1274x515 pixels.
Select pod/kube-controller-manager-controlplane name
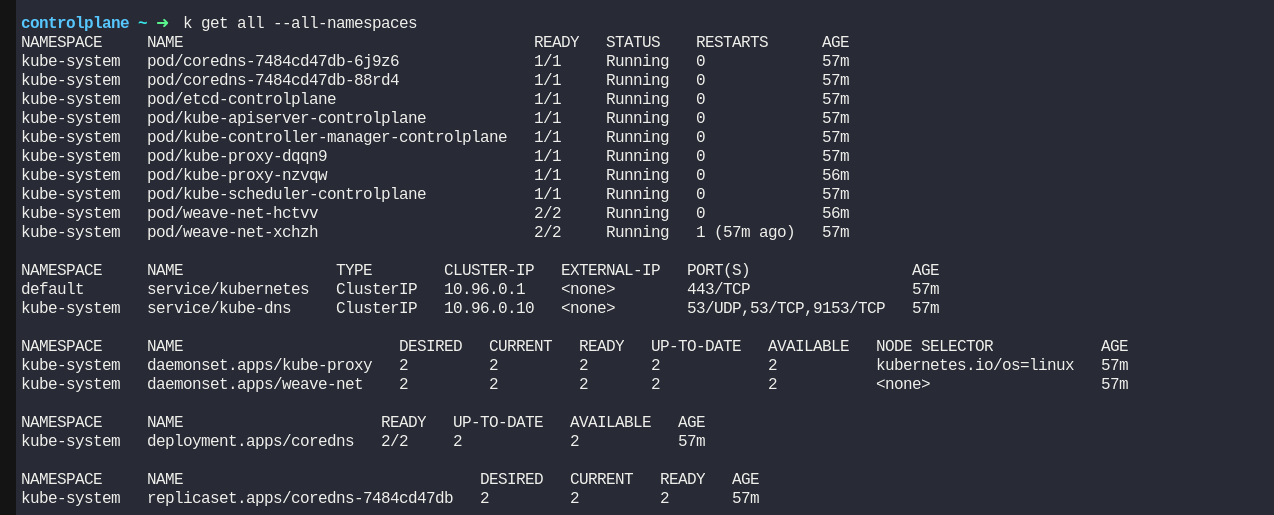pos(327,137)
